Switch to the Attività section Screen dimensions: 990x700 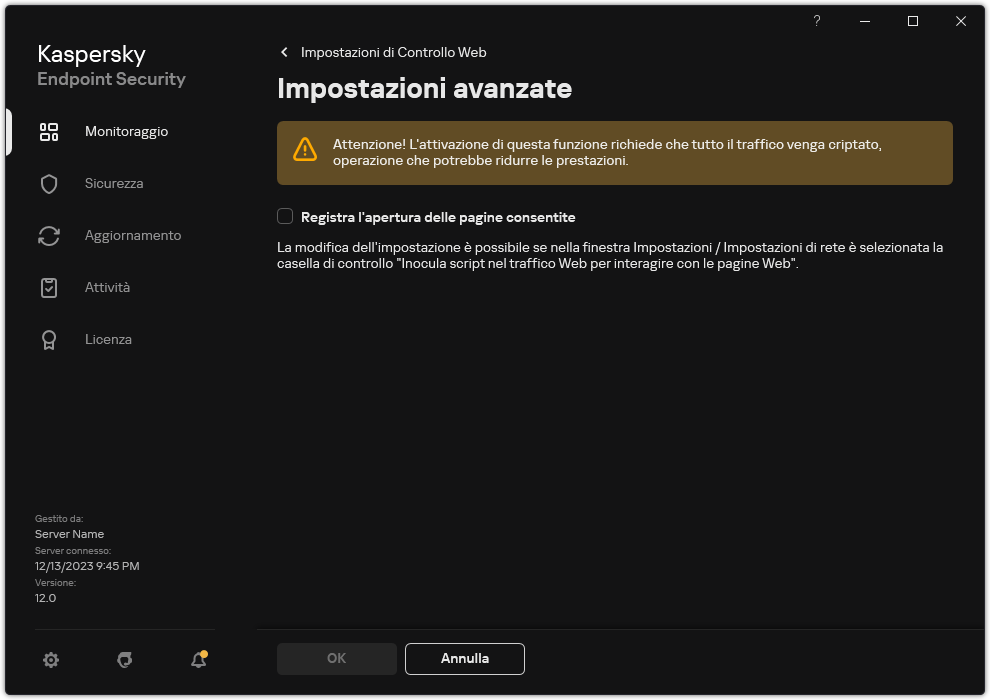click(x=107, y=287)
